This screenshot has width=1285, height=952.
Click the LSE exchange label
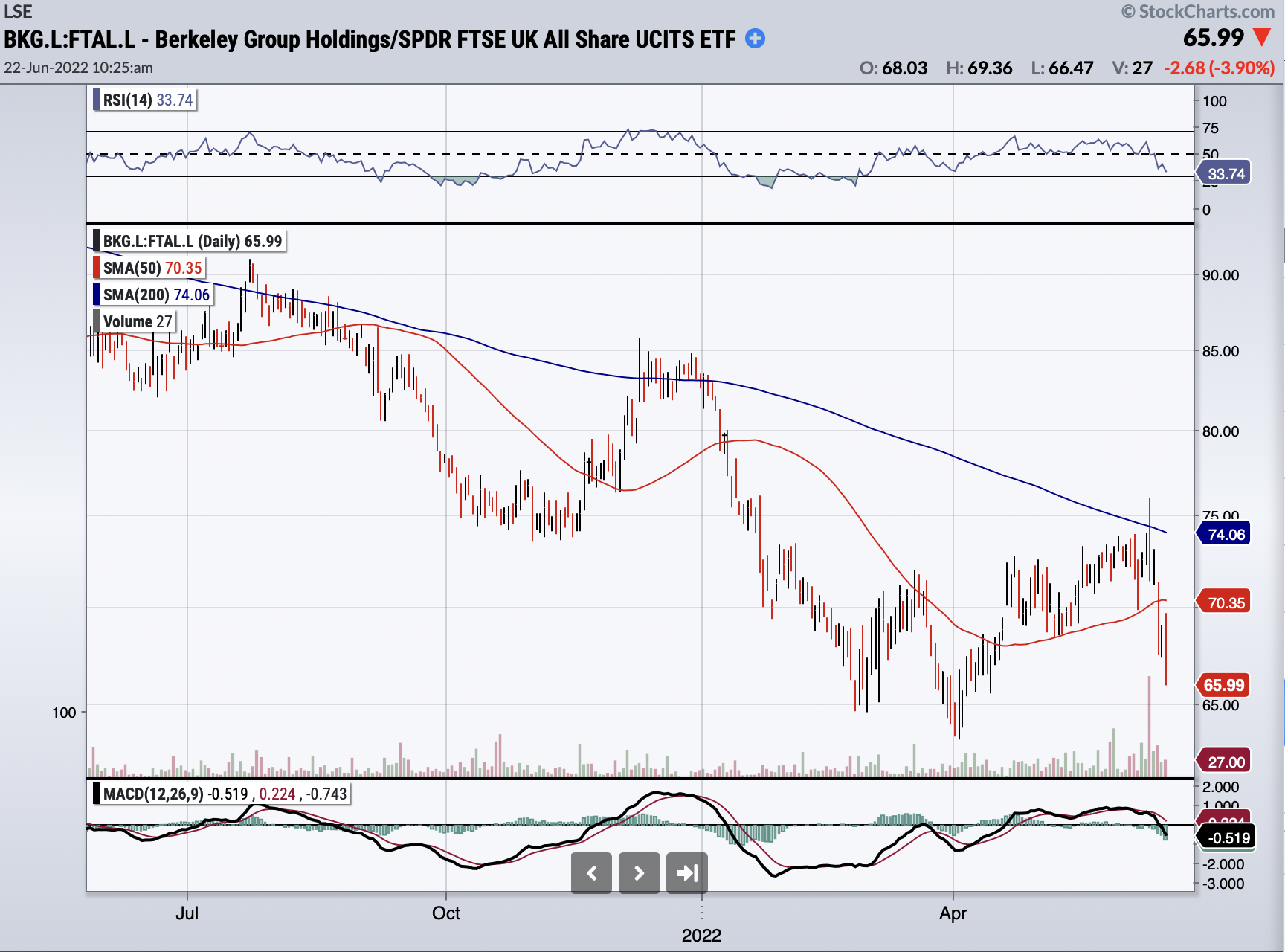(x=18, y=11)
